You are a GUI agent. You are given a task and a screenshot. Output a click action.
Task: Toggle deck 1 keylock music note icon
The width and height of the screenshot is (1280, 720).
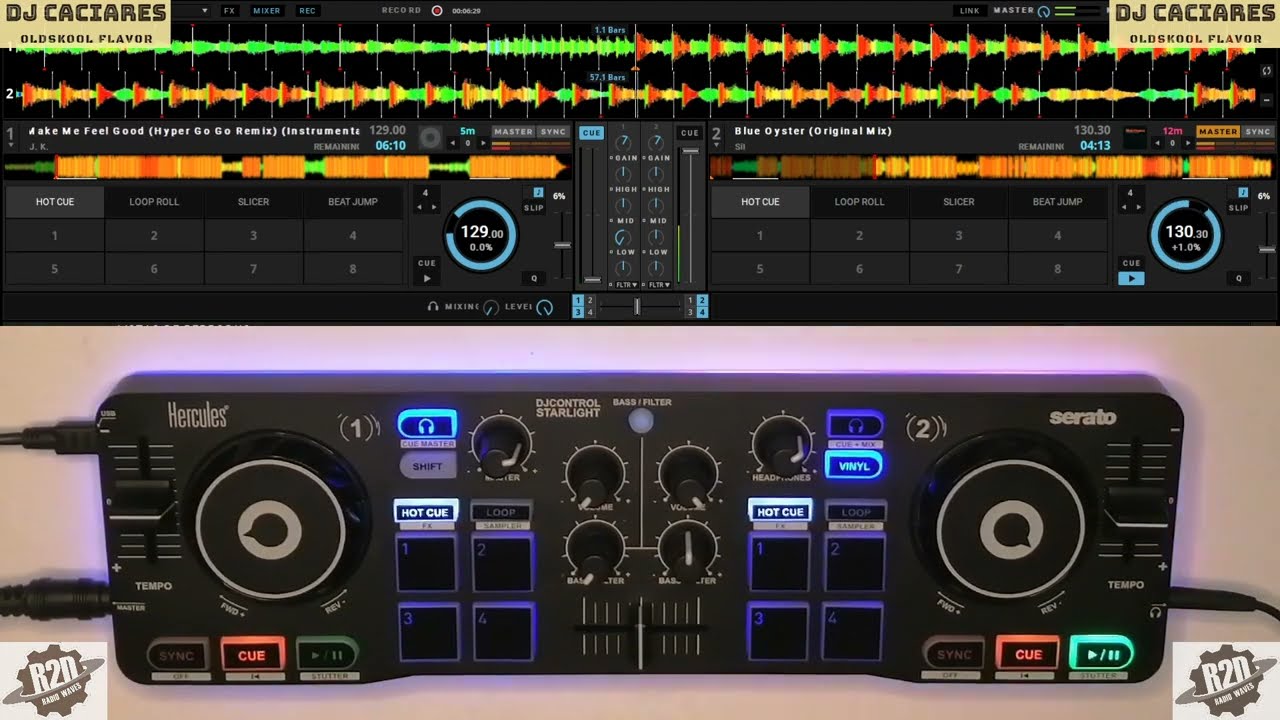click(x=539, y=193)
